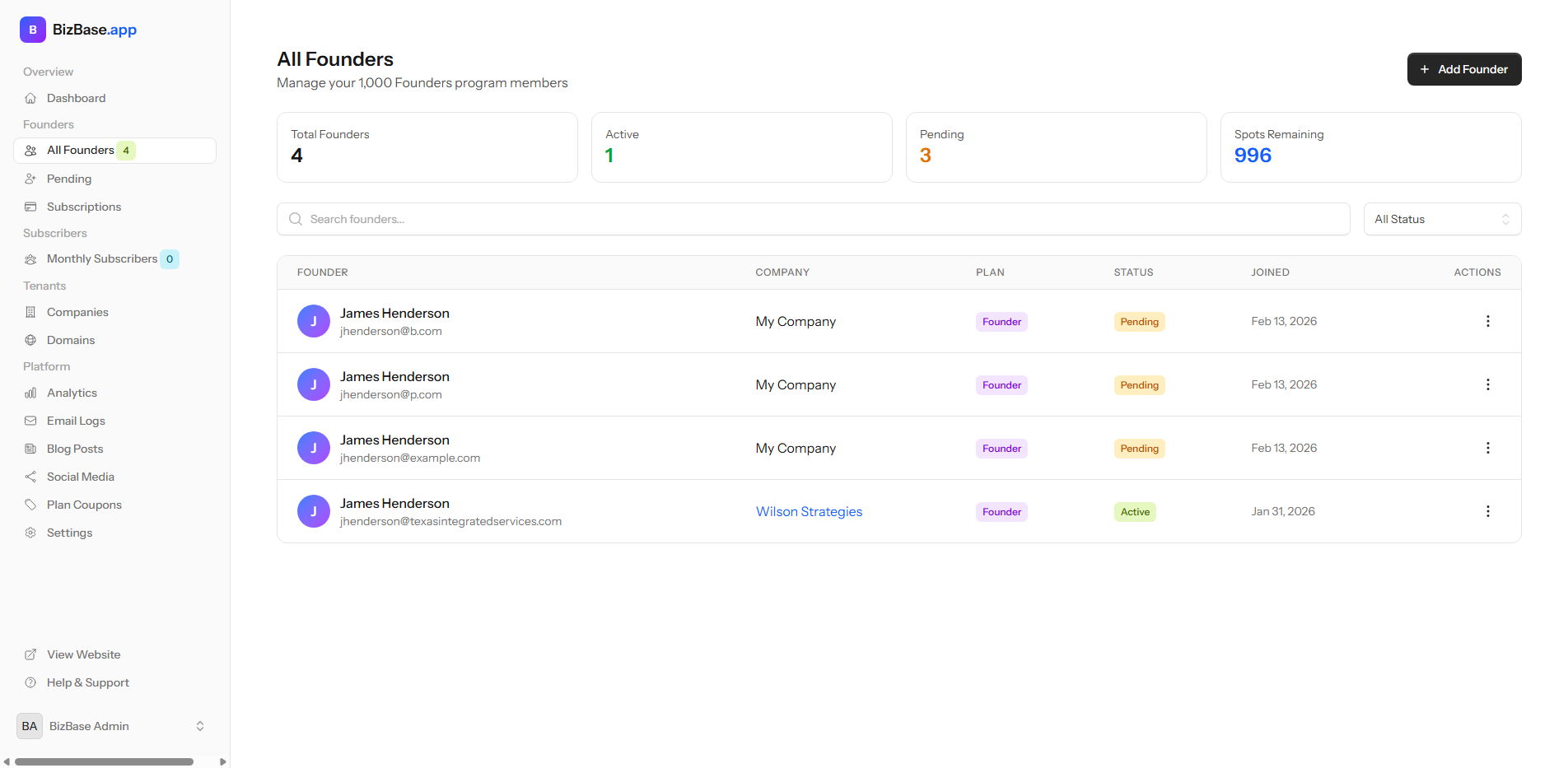View Email Logs
The image size is (1568, 768).
point(75,421)
